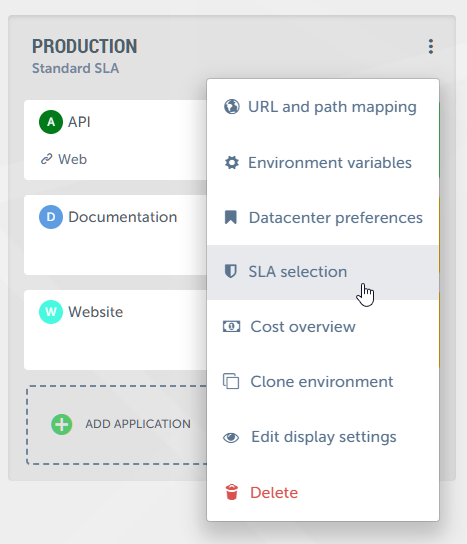Click the gear icon for Environment variables

(231, 162)
